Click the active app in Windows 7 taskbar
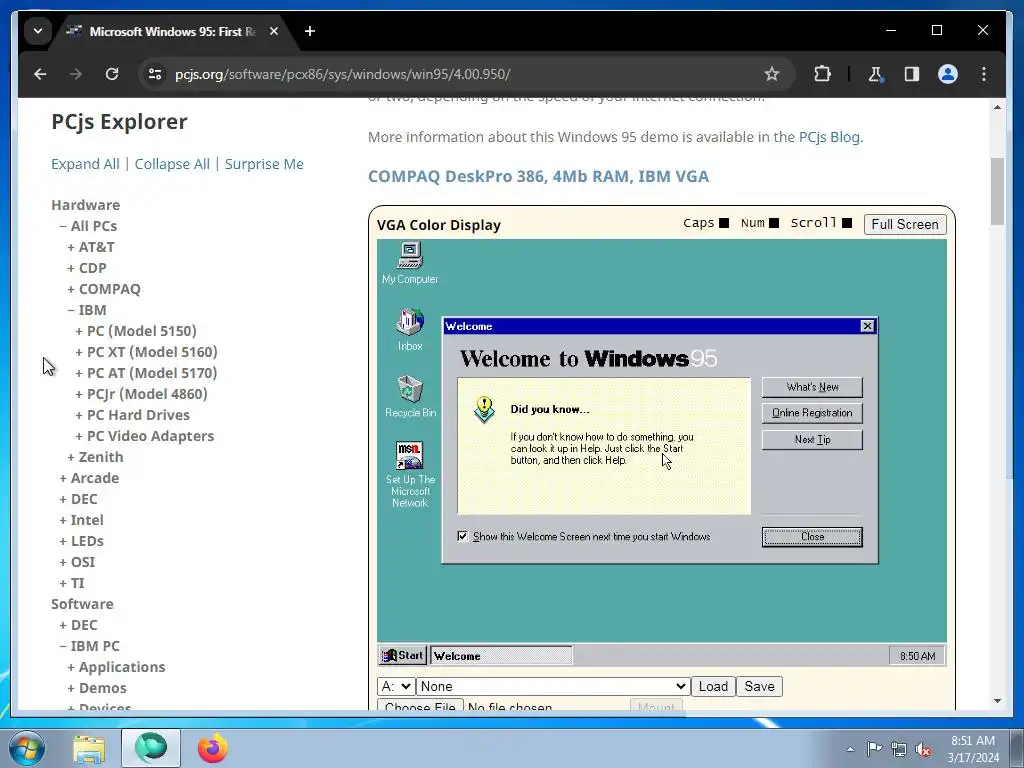Viewport: 1024px width, 768px height. [x=151, y=748]
